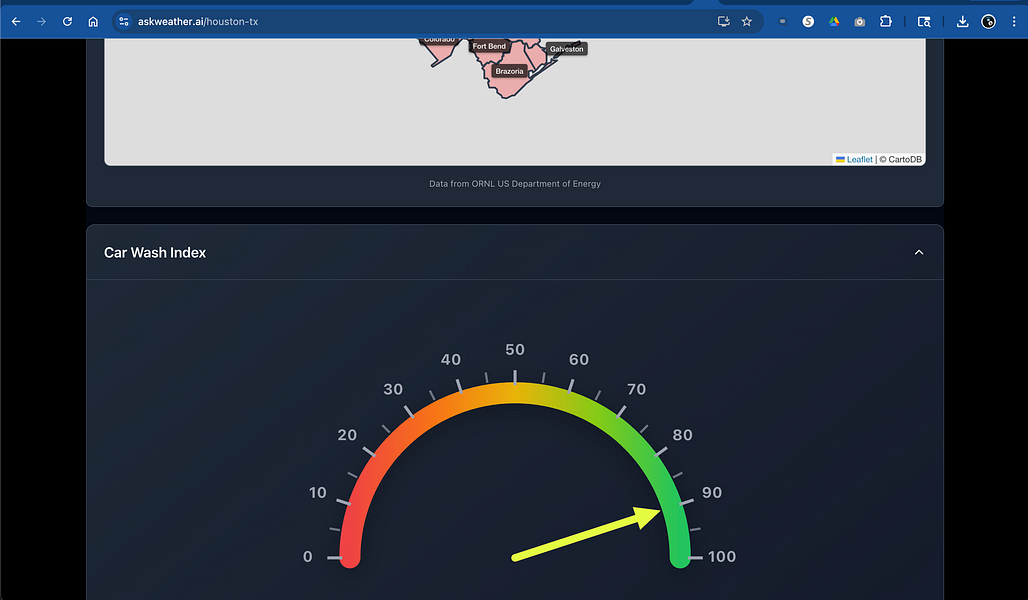Image resolution: width=1028 pixels, height=600 pixels.
Task: Click the 70 label on gauge
Action: click(637, 389)
